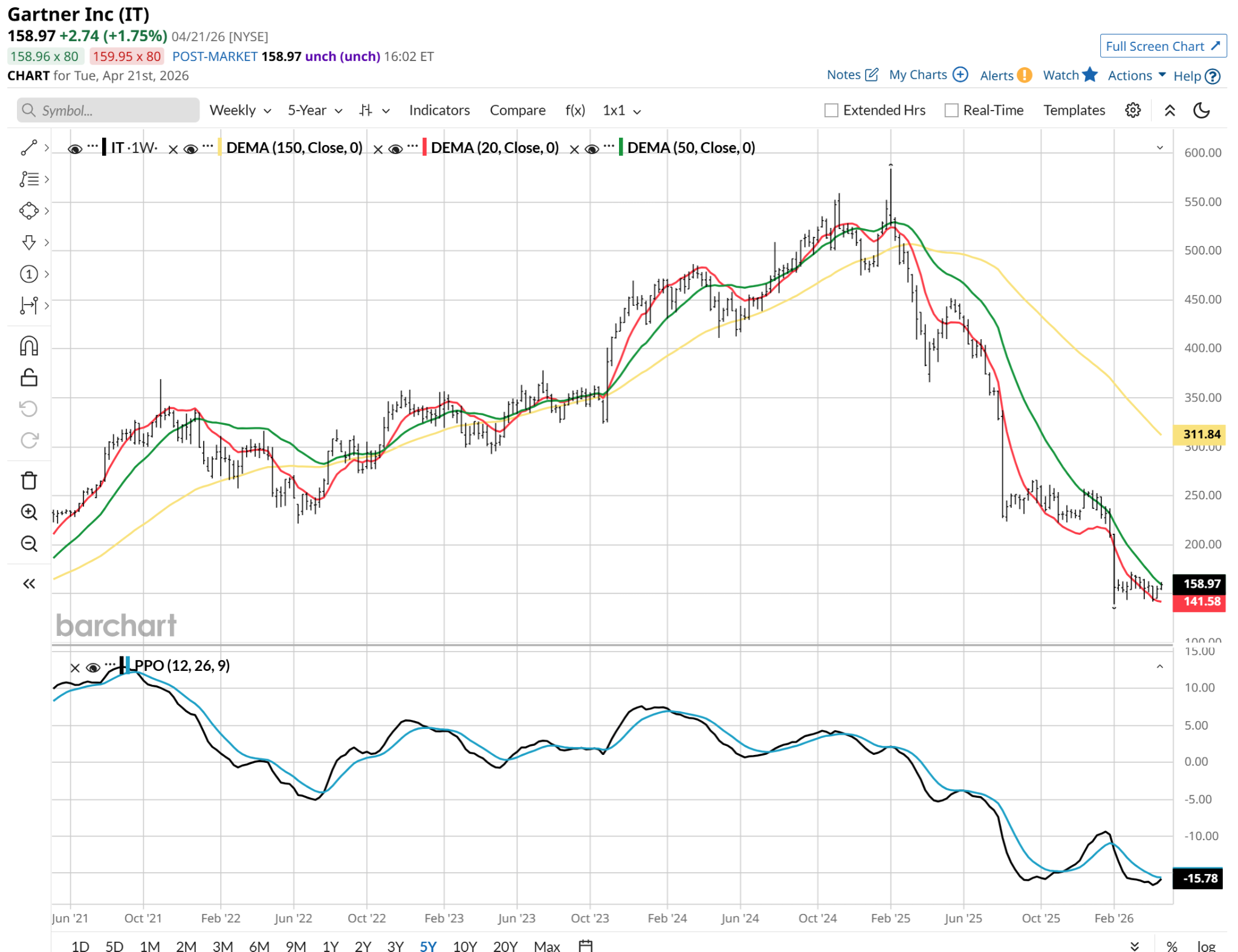This screenshot has width=1238, height=952.
Task: Expand the Actions dropdown menu
Action: pyautogui.click(x=1136, y=76)
